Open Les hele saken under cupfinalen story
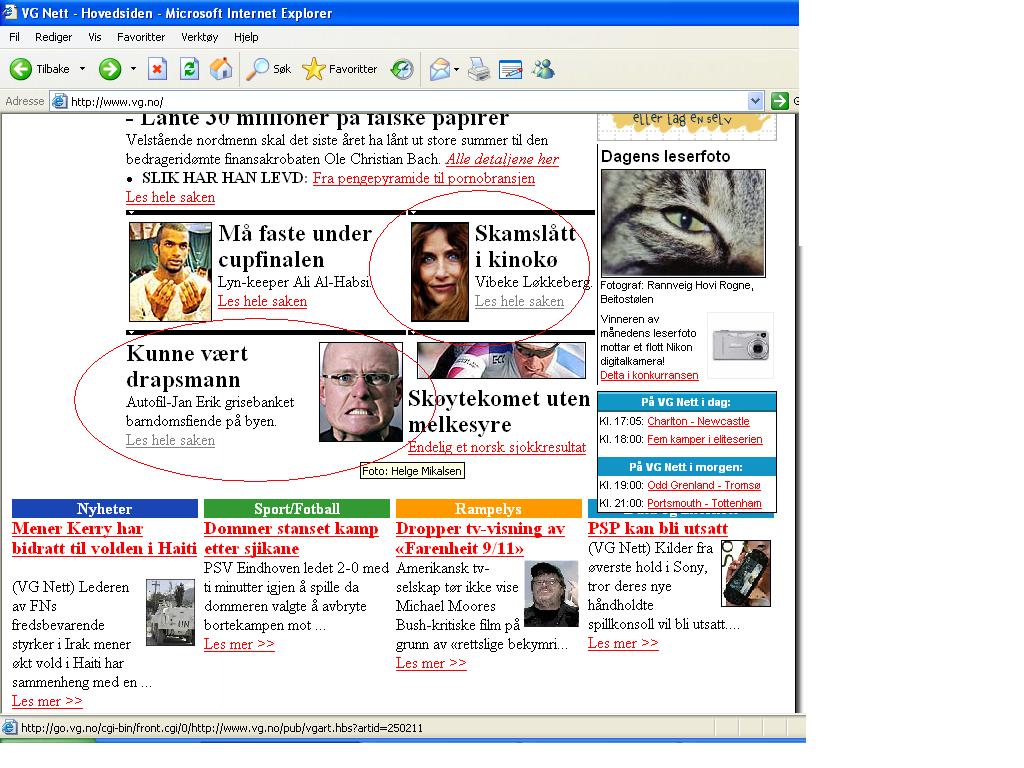 263,301
